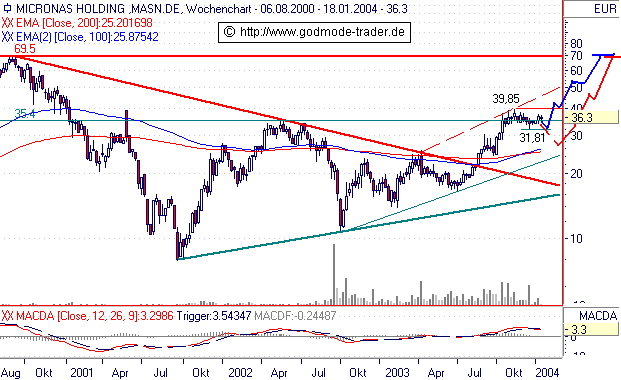Click the chart symbol icon before MICRONAS HOLDING
The image size is (621, 380).
(7, 8)
